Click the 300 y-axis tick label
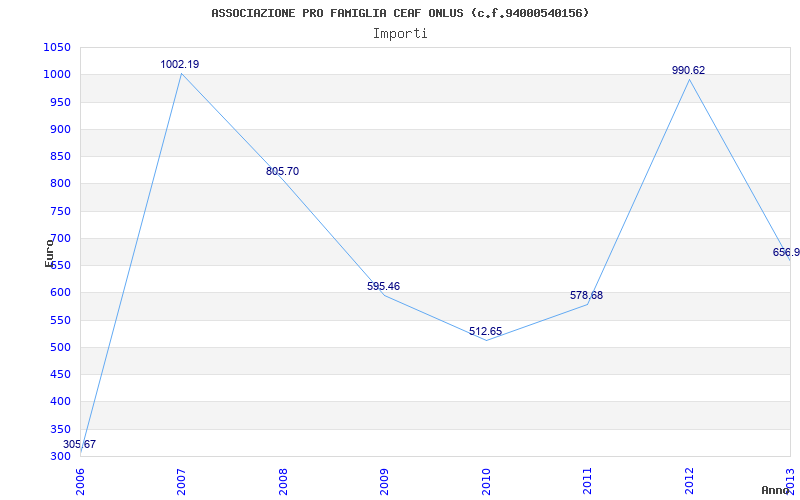800x500 pixels. coord(60,456)
